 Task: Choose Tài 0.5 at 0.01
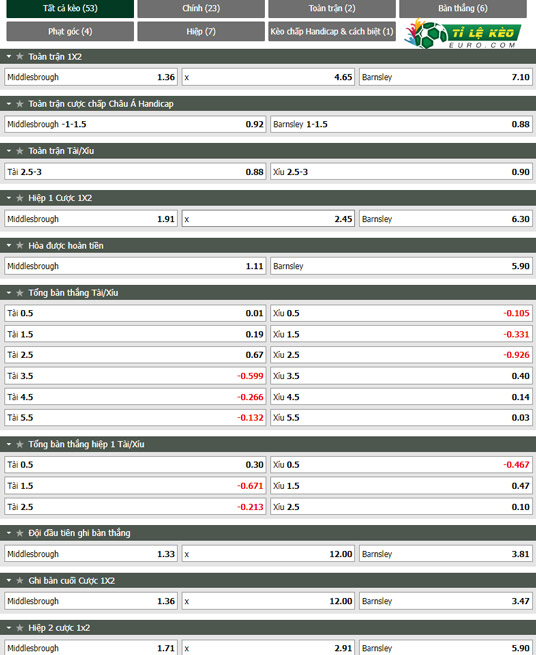coord(135,313)
